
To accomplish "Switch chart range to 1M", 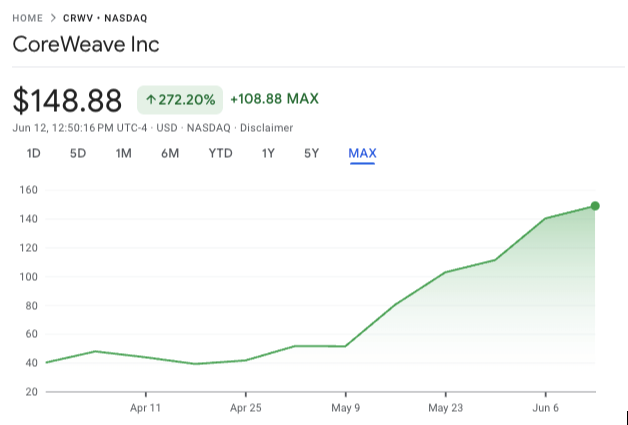I will (123, 153).
